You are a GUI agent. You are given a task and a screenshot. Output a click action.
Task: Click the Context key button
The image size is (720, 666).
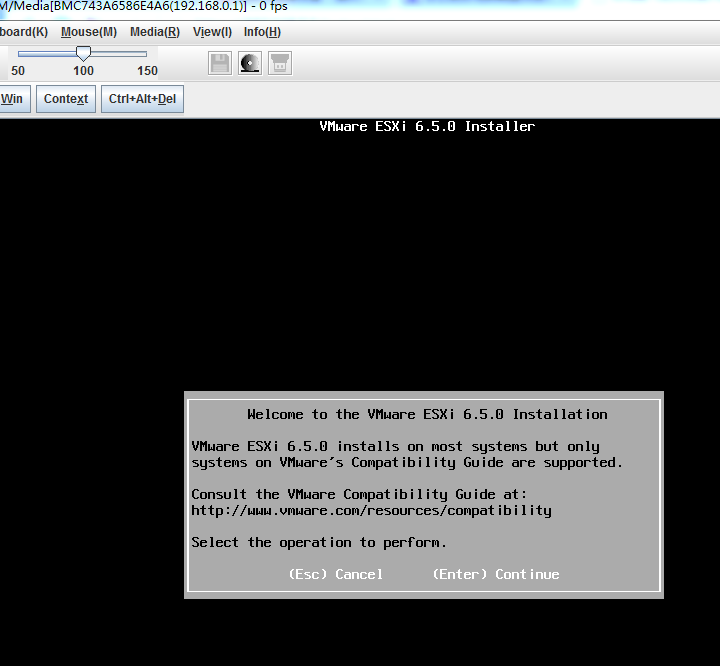pos(66,99)
